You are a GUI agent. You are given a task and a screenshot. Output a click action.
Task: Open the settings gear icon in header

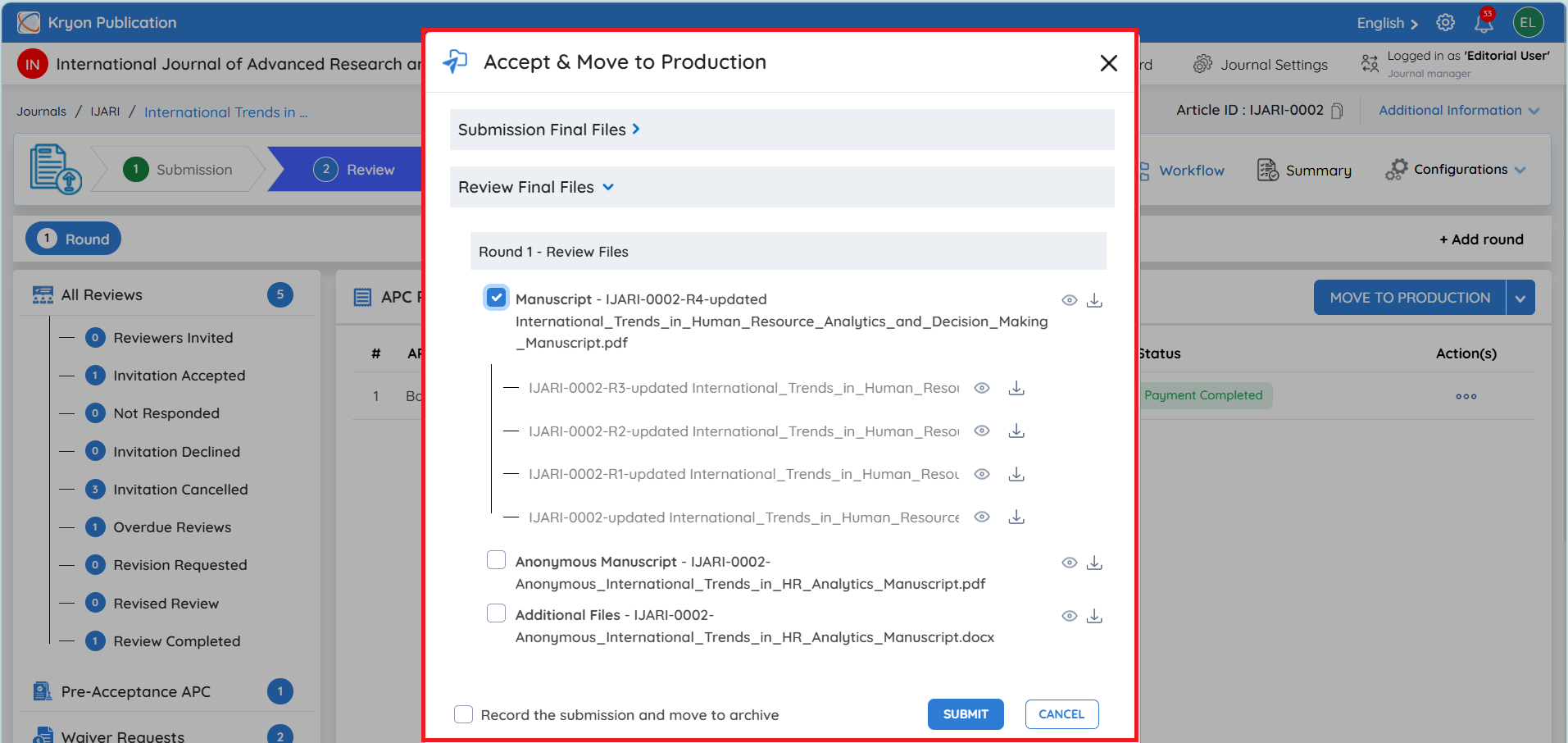pos(1446,22)
